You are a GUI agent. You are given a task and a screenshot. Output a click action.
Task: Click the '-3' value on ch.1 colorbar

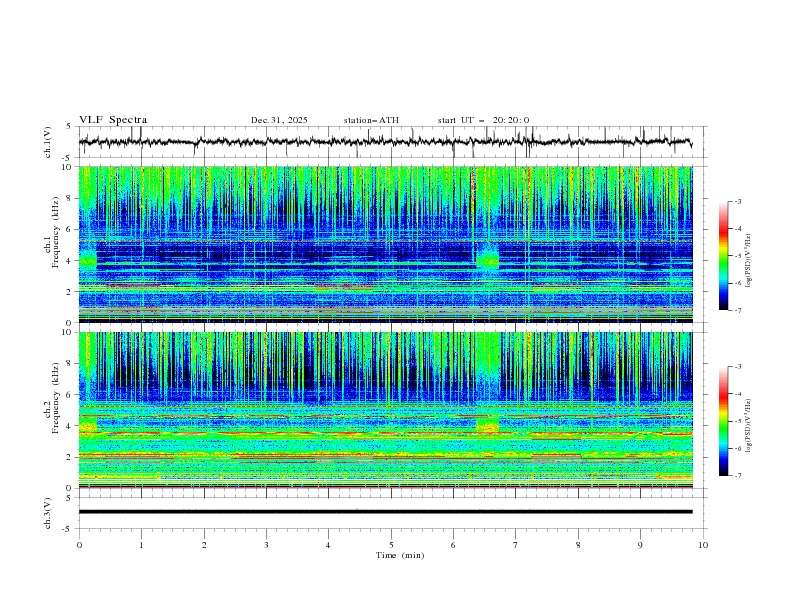point(737,201)
